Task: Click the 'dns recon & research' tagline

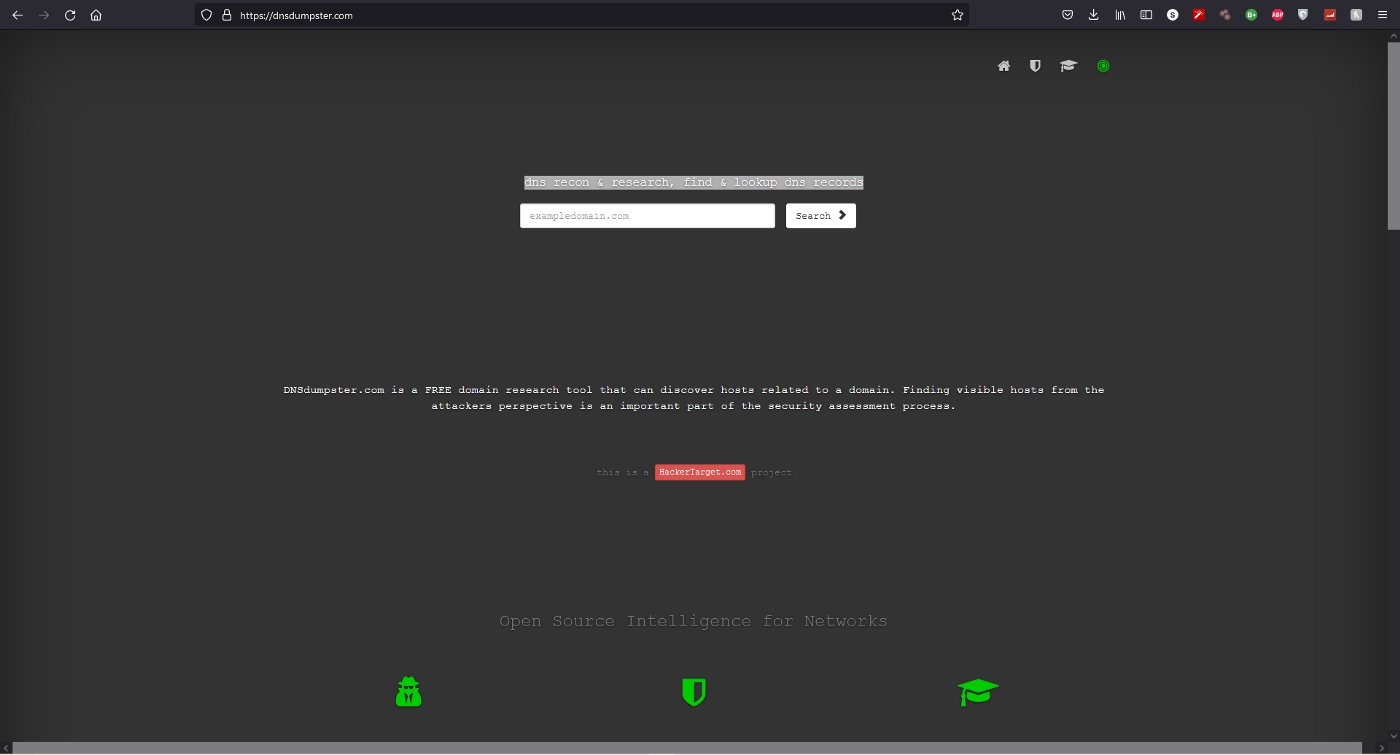Action: [x=693, y=182]
